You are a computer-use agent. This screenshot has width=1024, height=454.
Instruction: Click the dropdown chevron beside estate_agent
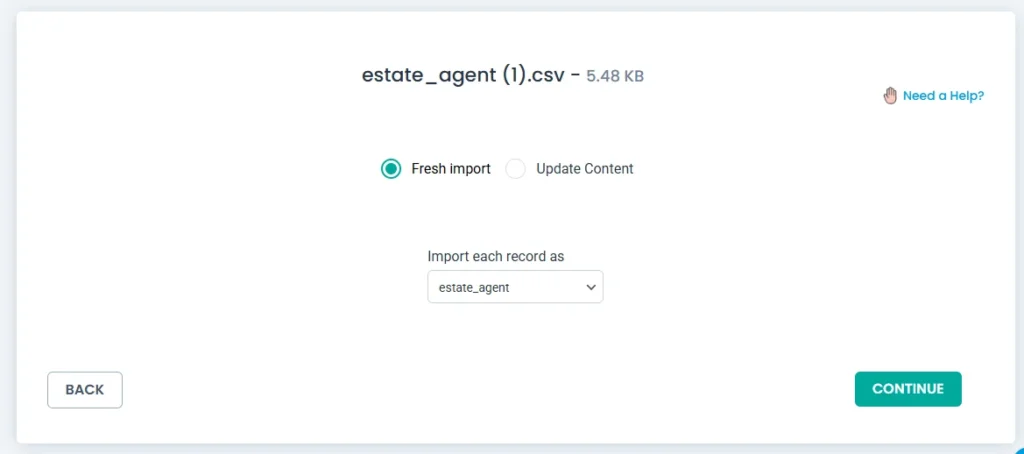click(588, 288)
